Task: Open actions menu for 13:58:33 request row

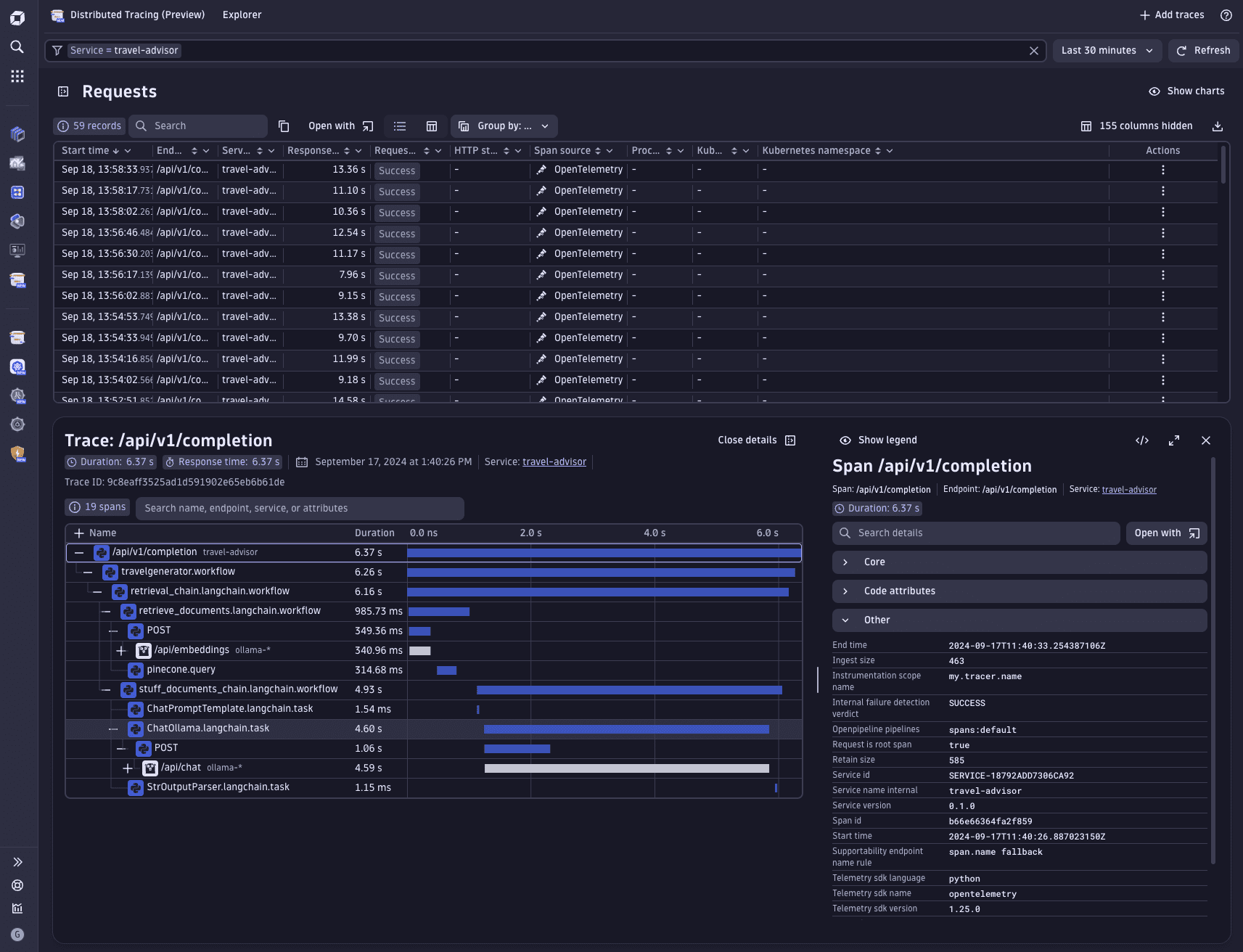Action: [x=1163, y=170]
